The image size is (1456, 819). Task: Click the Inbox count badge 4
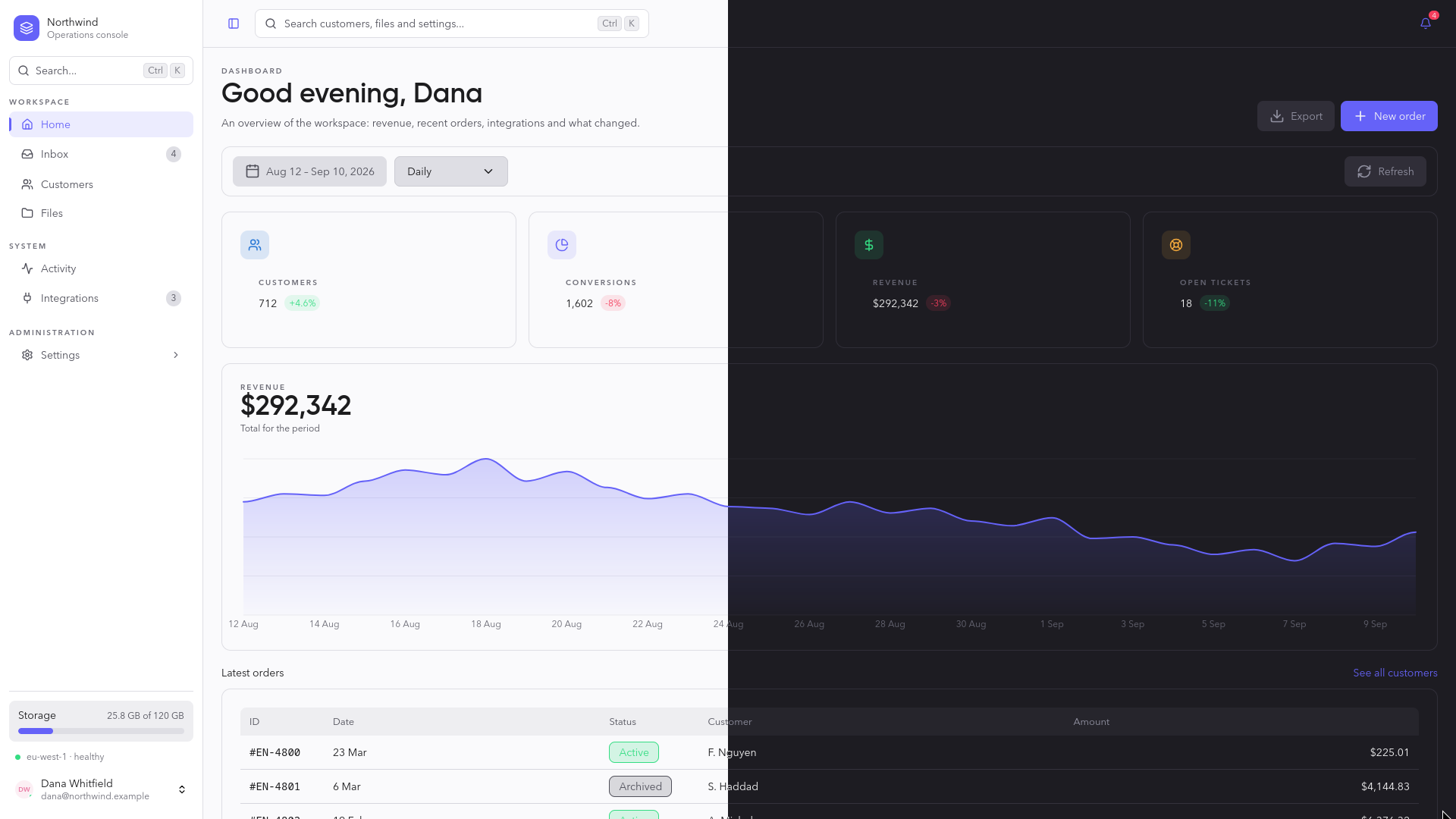coord(174,154)
